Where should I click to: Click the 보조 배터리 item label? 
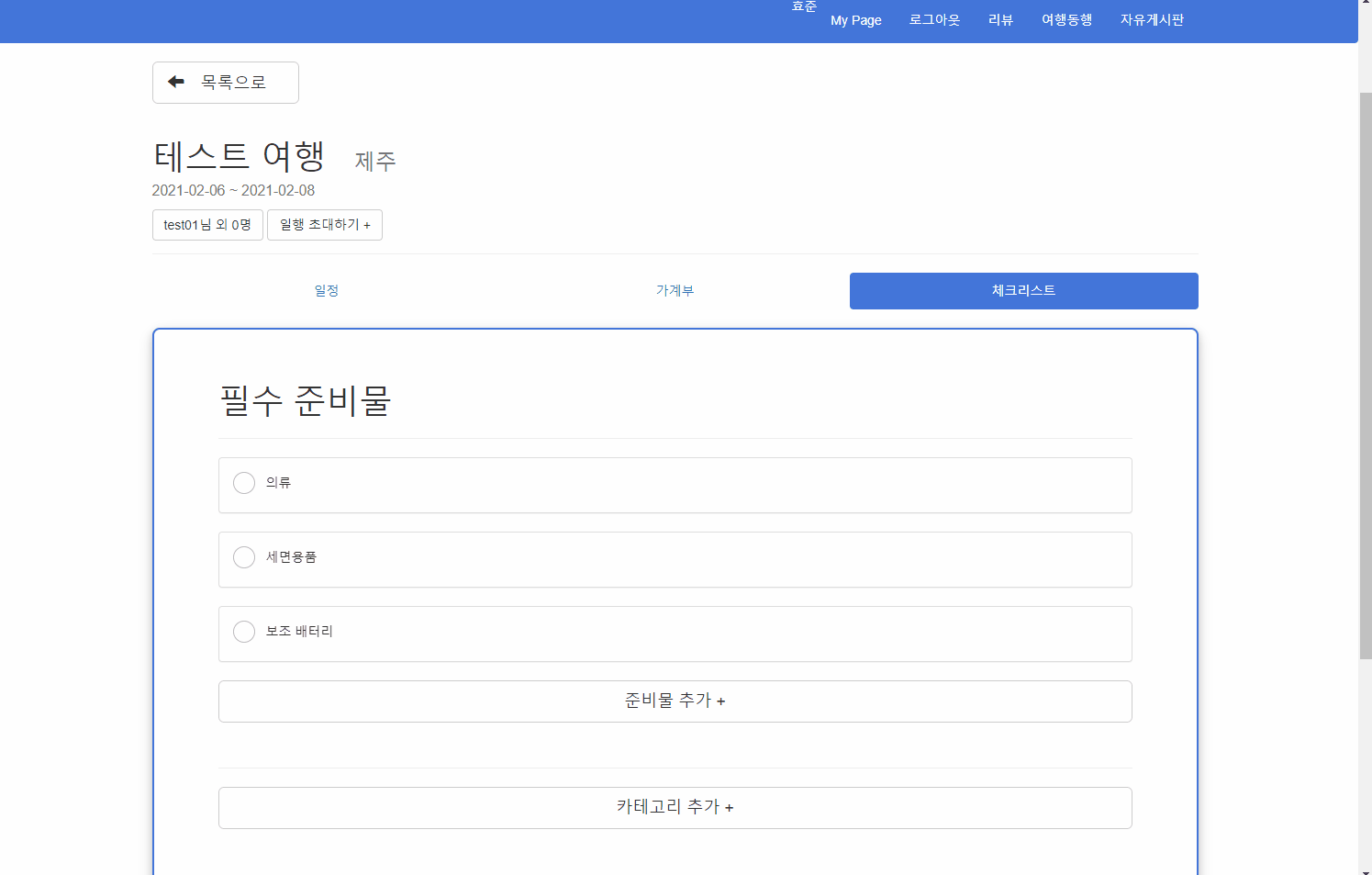click(x=300, y=632)
